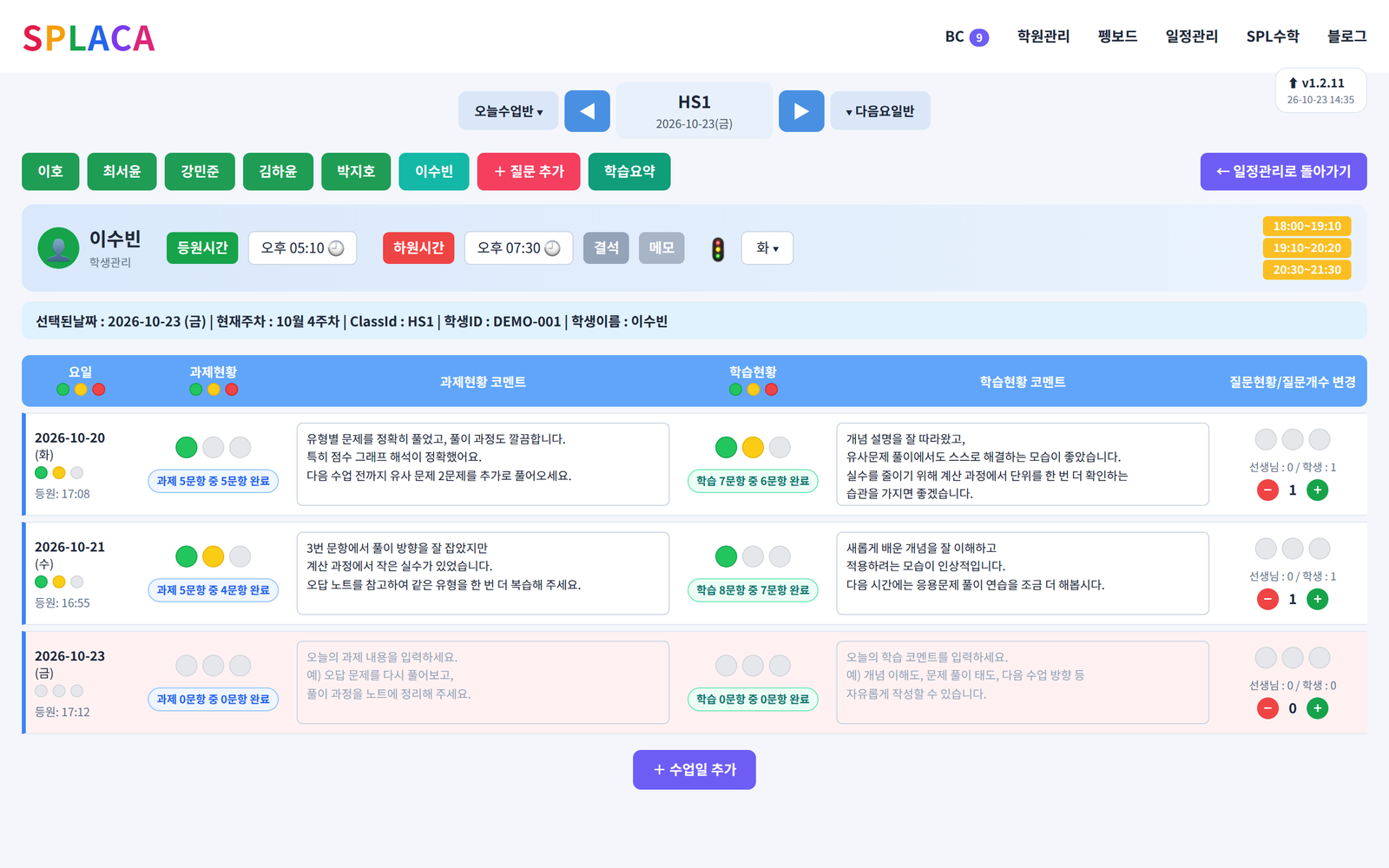Toggle red study light for 2026-10-23
This screenshot has height=868, width=1389.
pyautogui.click(x=780, y=666)
